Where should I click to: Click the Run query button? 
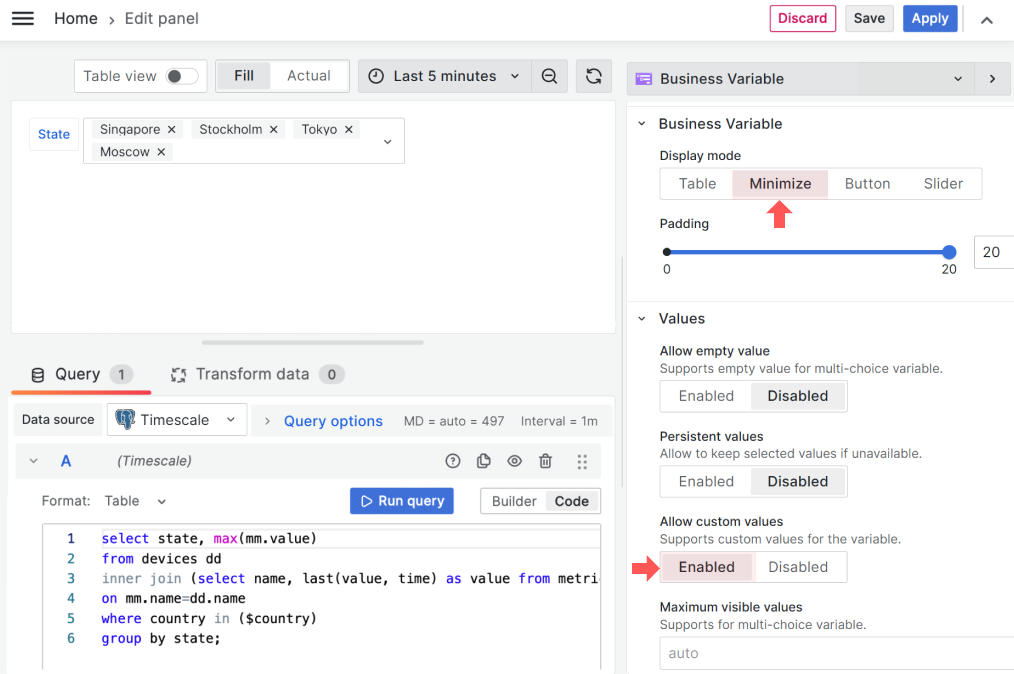point(401,500)
